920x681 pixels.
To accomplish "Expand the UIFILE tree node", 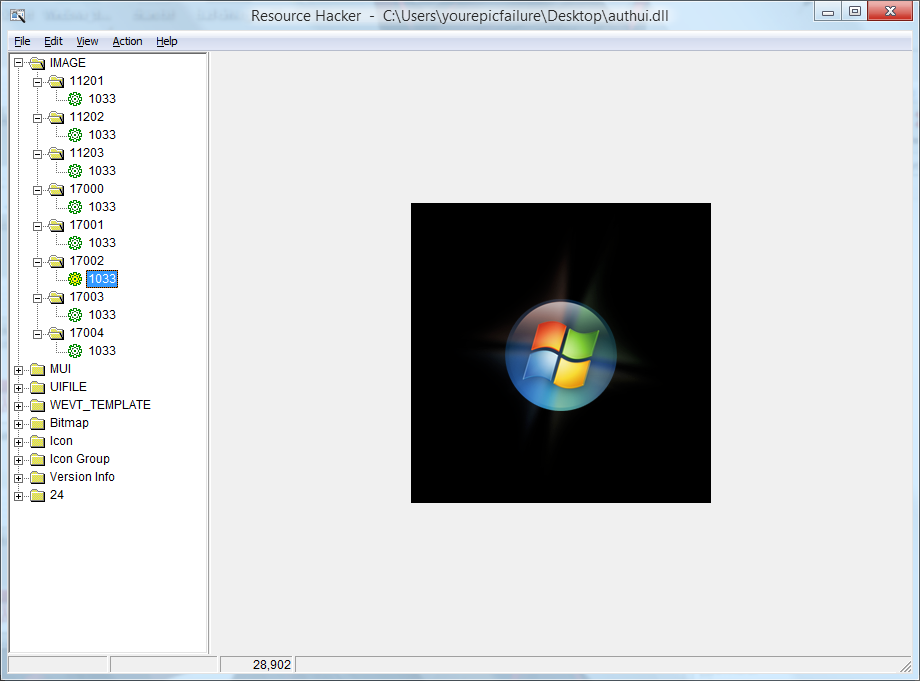I will point(19,386).
